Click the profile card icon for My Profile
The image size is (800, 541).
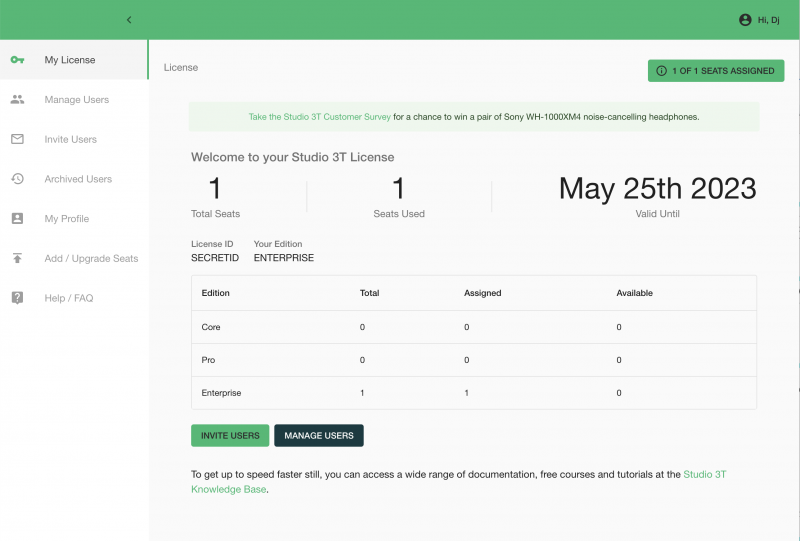point(17,218)
